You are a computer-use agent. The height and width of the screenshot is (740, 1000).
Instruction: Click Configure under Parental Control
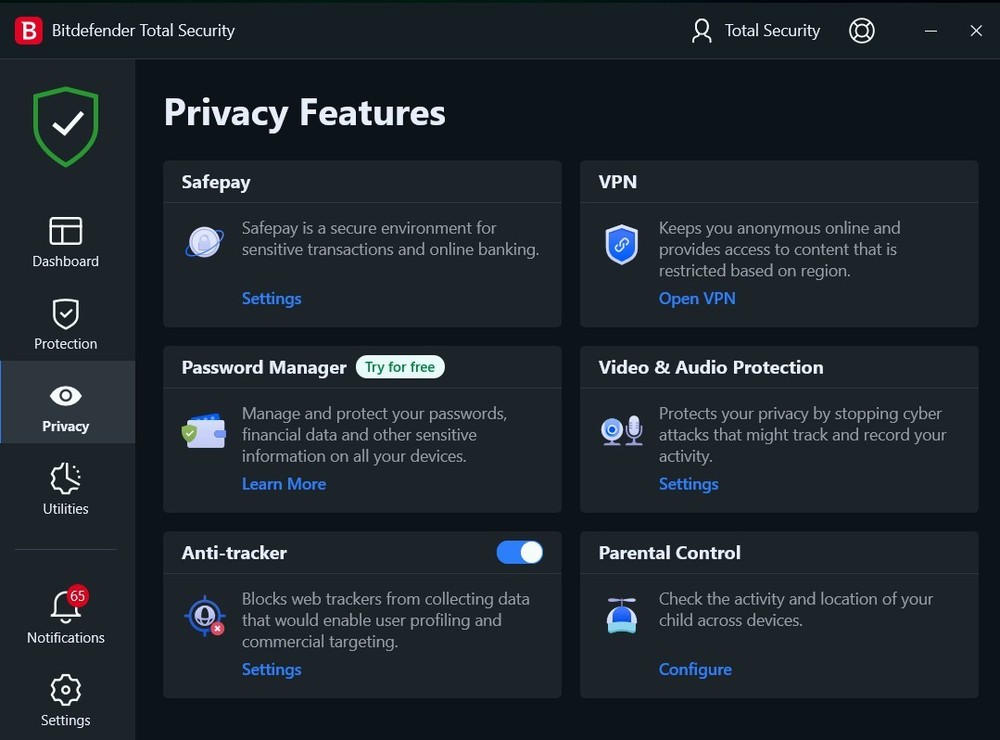coord(695,669)
